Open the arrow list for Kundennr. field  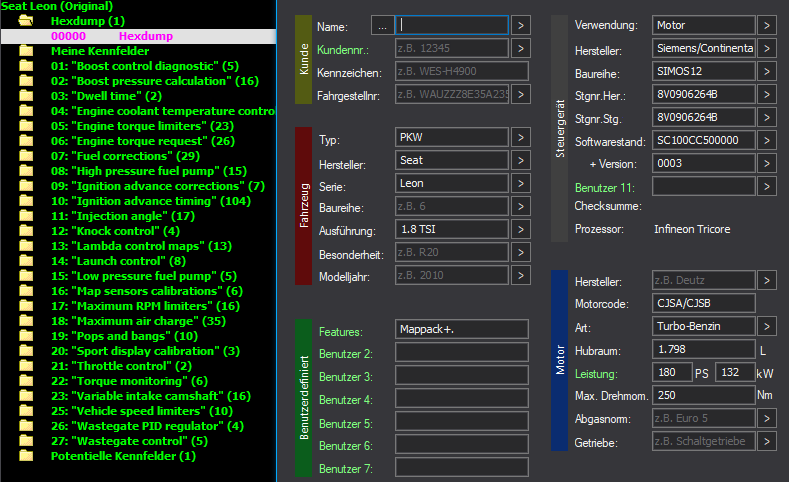tap(521, 48)
